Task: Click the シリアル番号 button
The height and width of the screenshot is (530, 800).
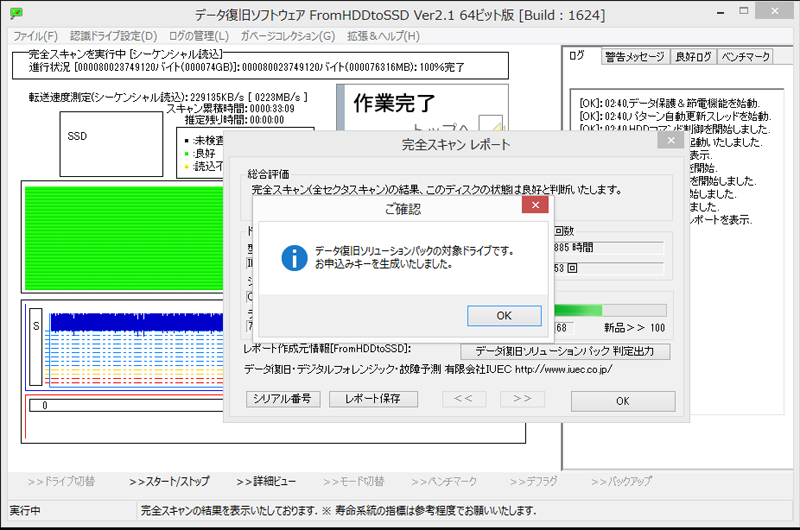Action: tap(283, 399)
